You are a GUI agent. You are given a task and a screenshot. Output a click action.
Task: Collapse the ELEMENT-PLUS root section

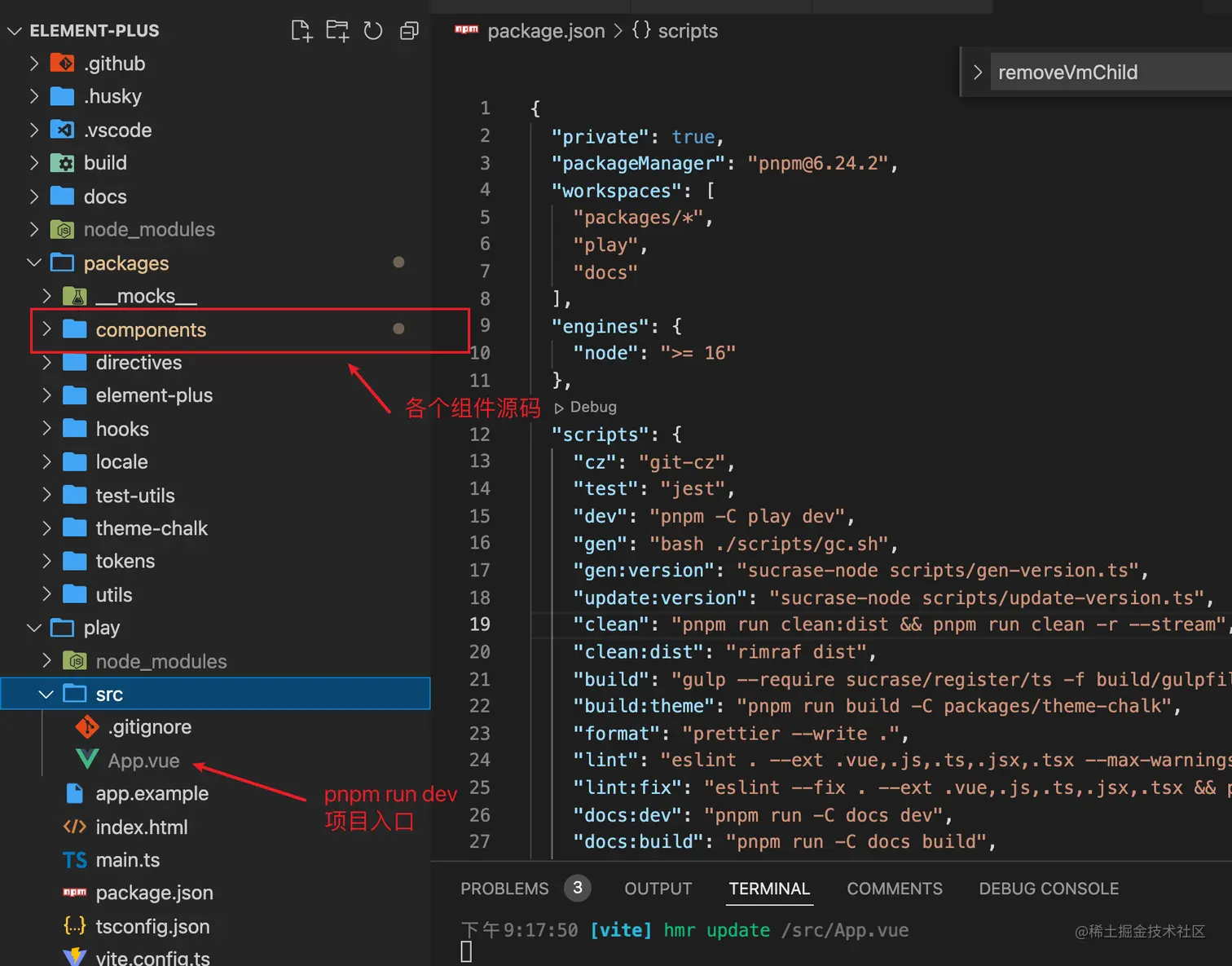14,31
